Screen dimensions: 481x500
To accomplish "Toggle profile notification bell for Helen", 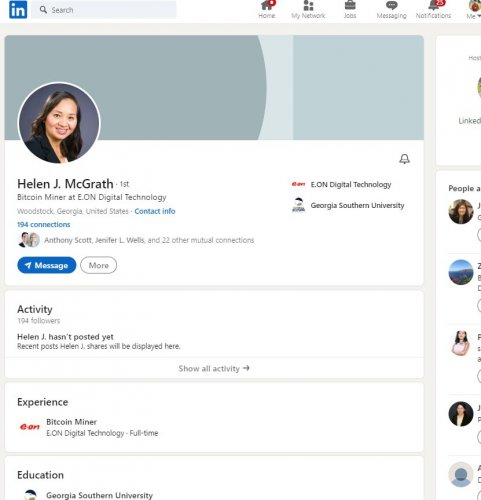I will [x=404, y=159].
